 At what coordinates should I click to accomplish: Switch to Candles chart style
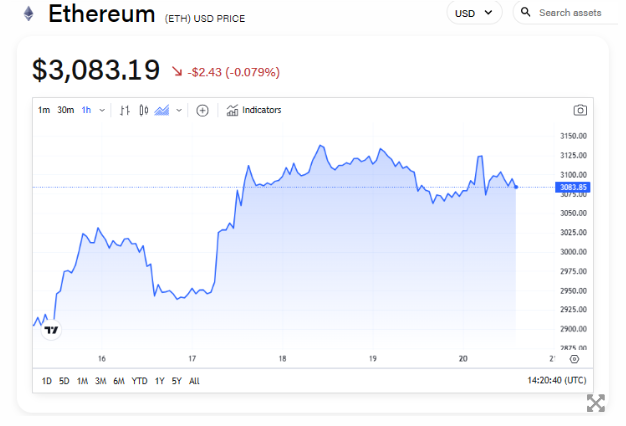[143, 110]
